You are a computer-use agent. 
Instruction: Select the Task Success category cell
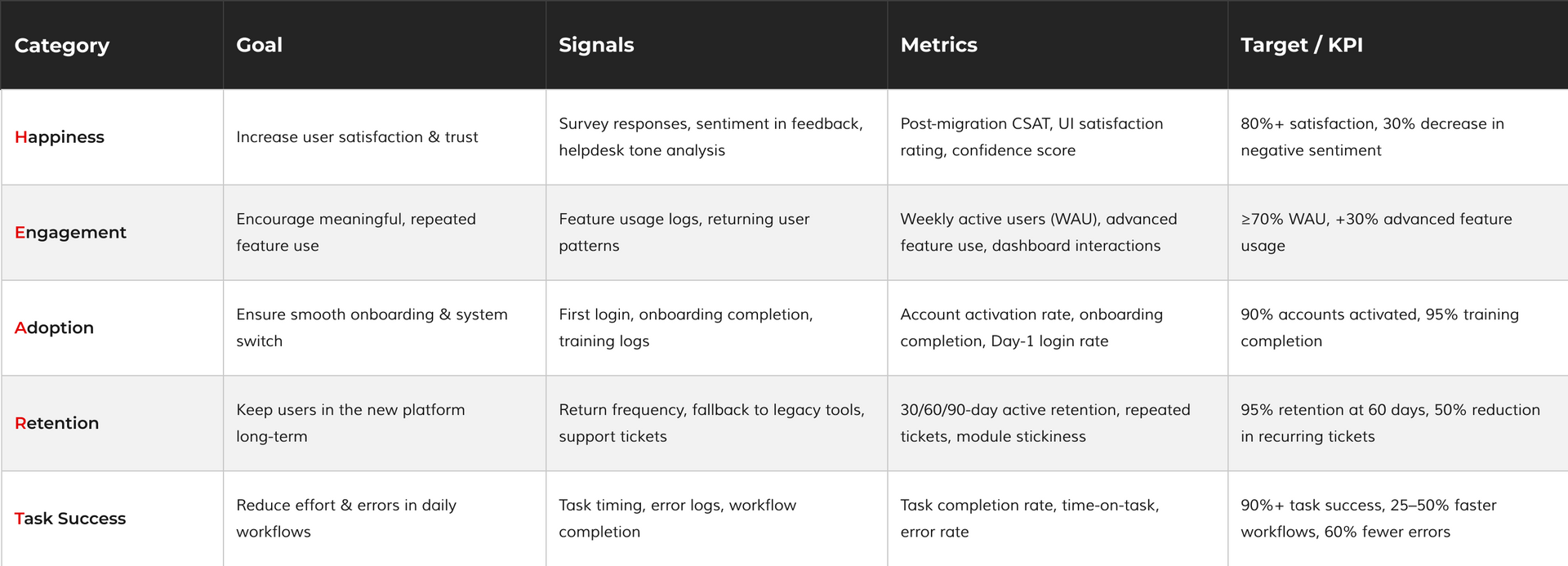coord(70,519)
